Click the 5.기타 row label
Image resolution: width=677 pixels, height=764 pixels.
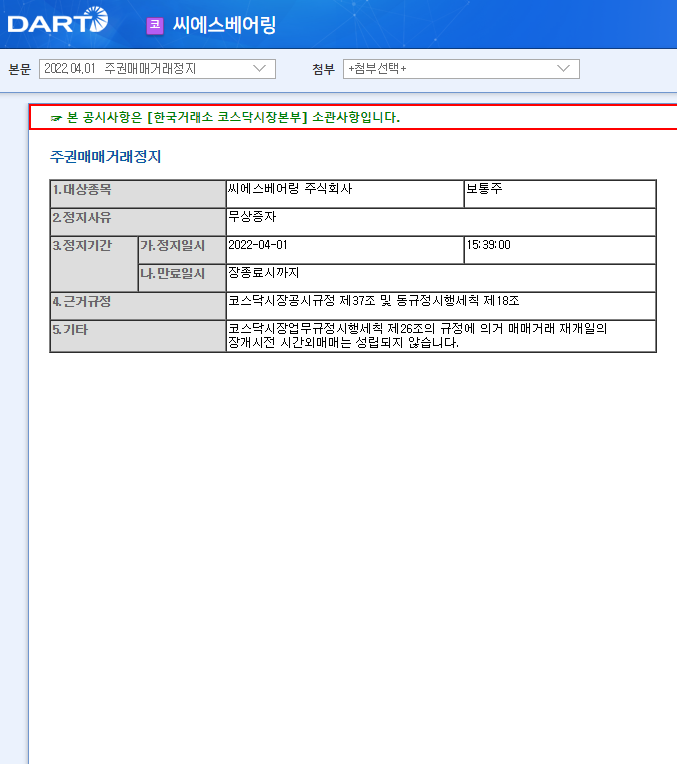pyautogui.click(x=138, y=336)
